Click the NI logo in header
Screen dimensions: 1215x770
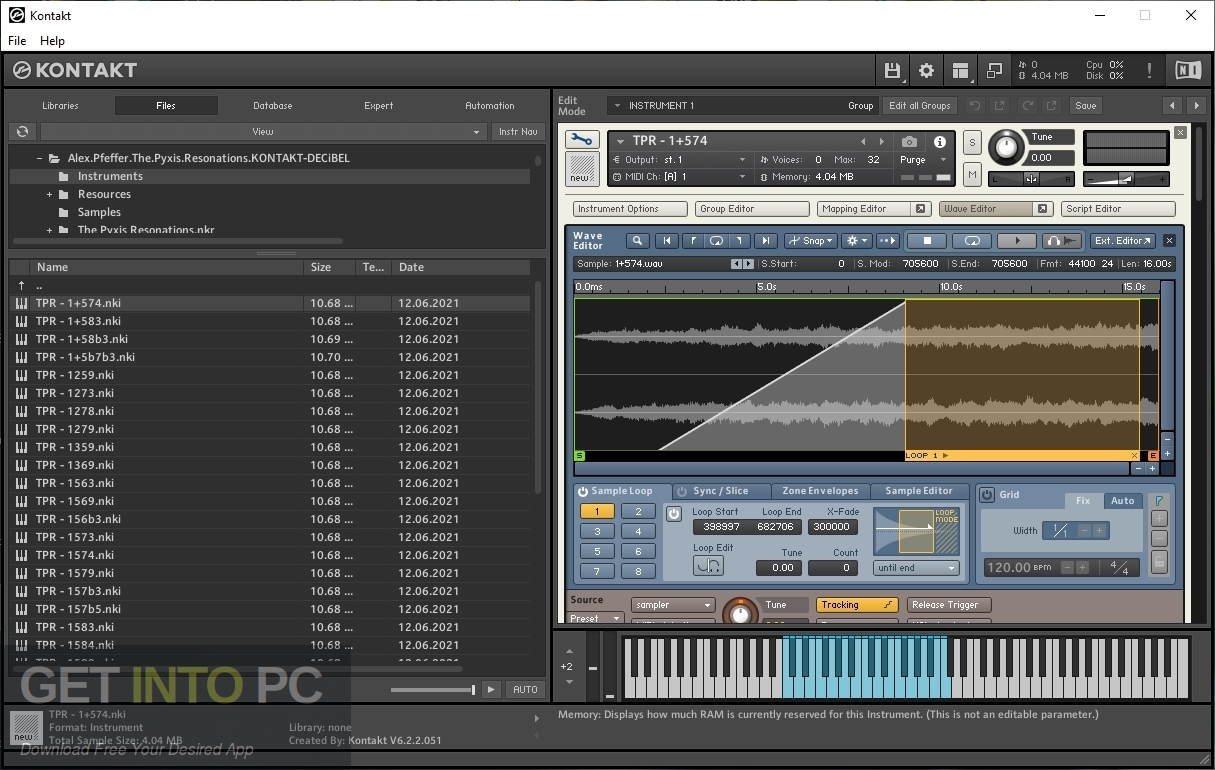[x=1187, y=70]
